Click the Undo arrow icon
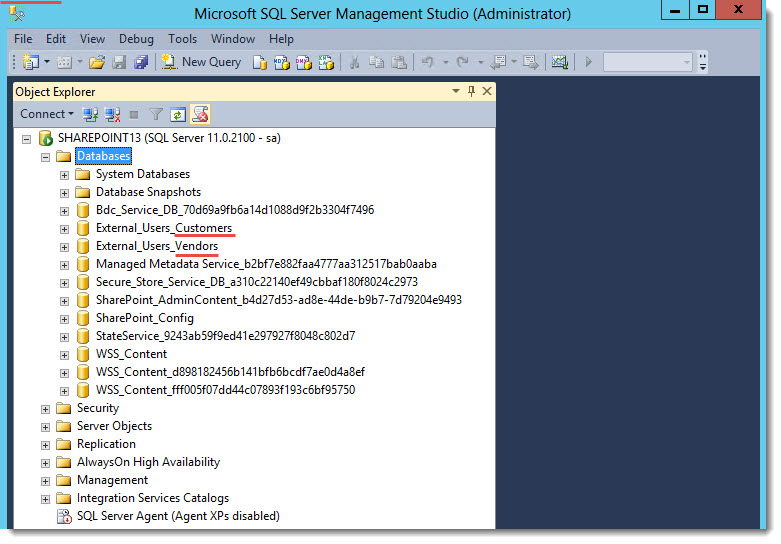781x544 pixels. (x=428, y=62)
